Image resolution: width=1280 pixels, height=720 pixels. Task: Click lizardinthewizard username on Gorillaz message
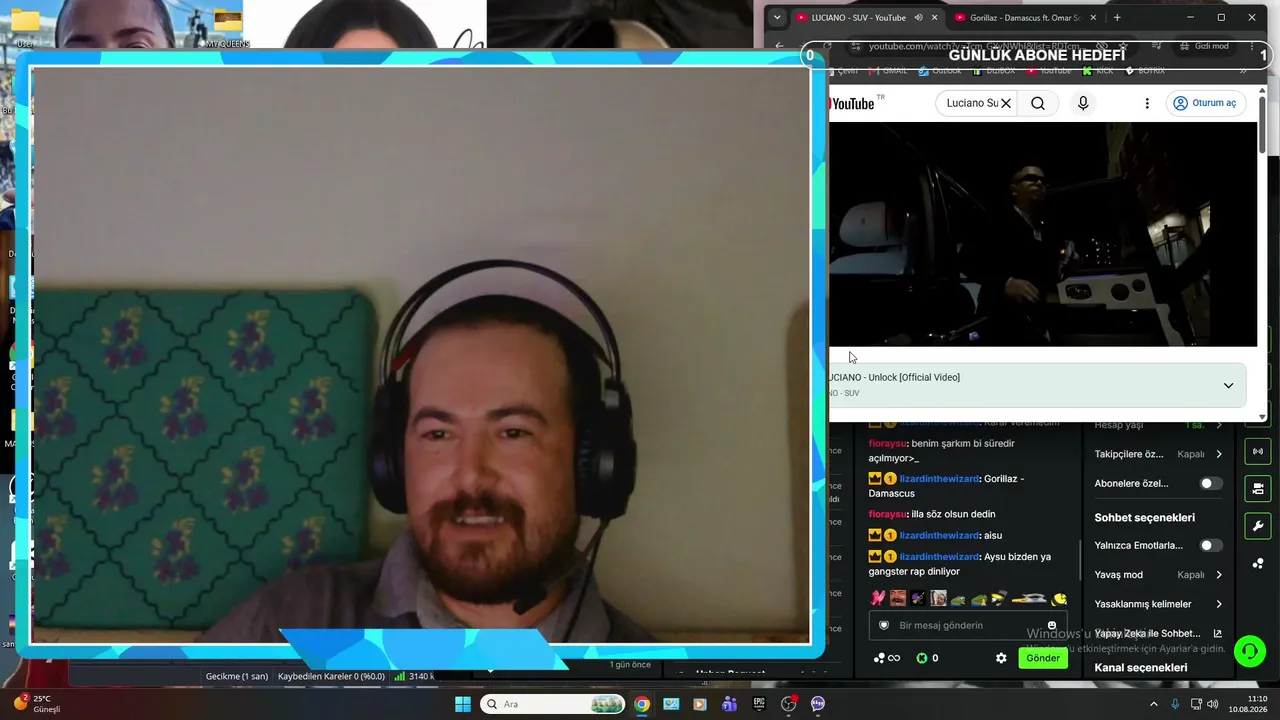[939, 479]
